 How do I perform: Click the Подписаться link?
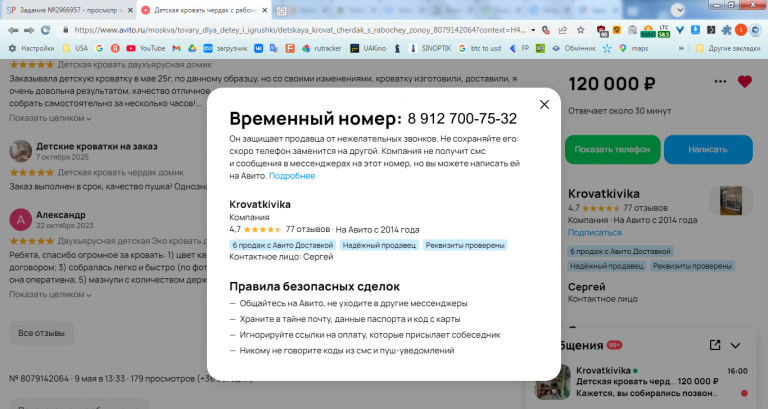click(x=595, y=233)
